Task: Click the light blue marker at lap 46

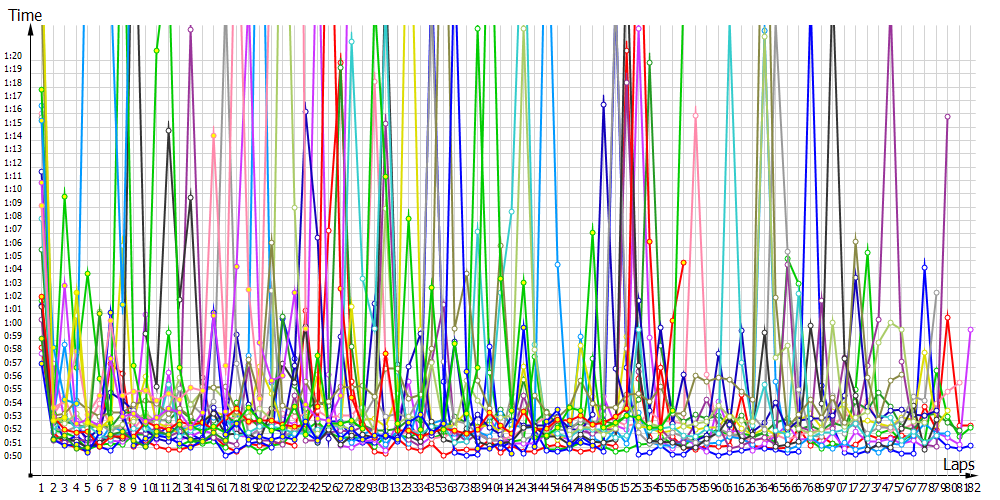Action: point(557,264)
